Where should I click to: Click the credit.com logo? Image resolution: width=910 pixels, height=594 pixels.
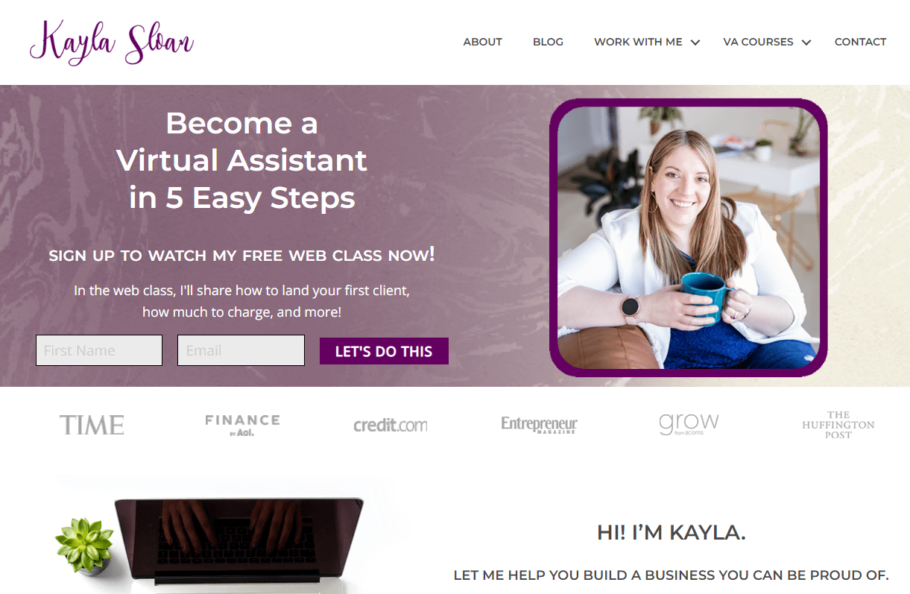(x=391, y=425)
